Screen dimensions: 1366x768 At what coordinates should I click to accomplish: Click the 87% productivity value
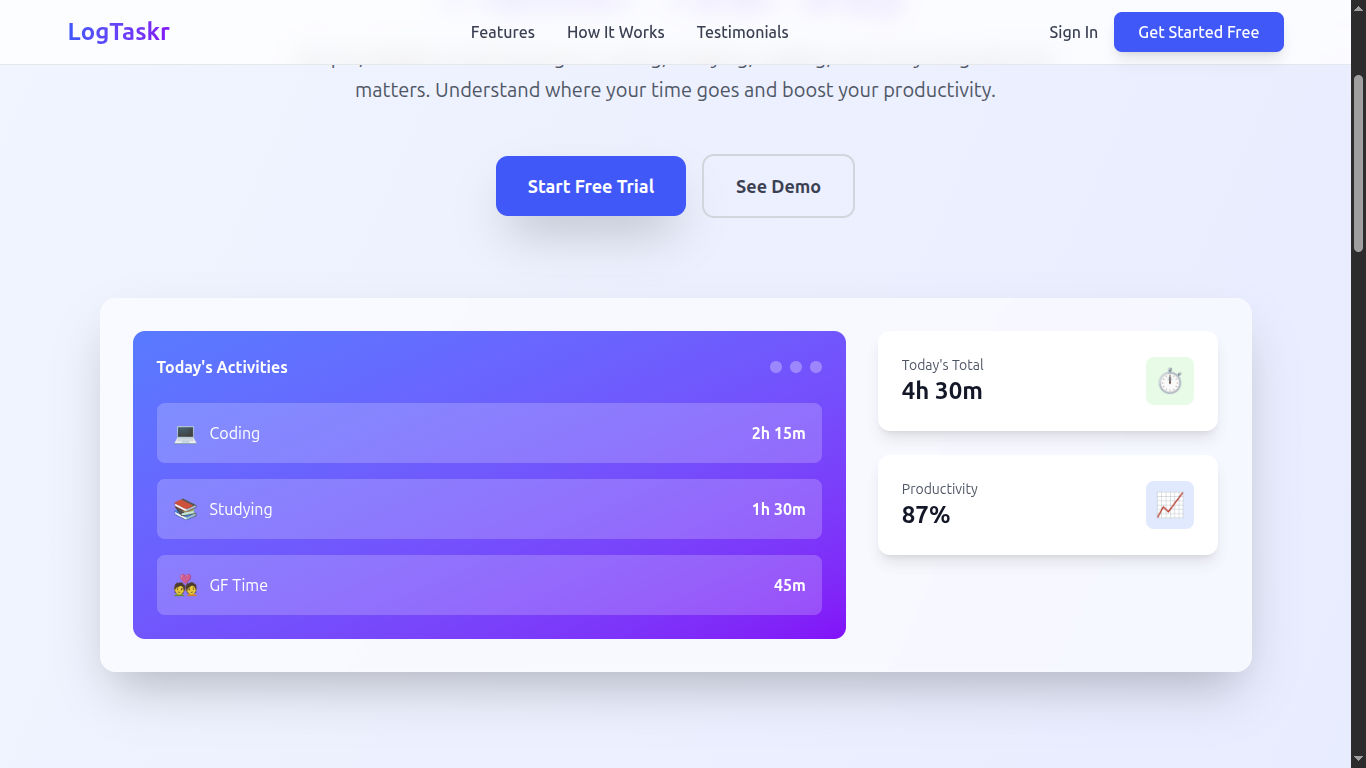[x=926, y=515]
